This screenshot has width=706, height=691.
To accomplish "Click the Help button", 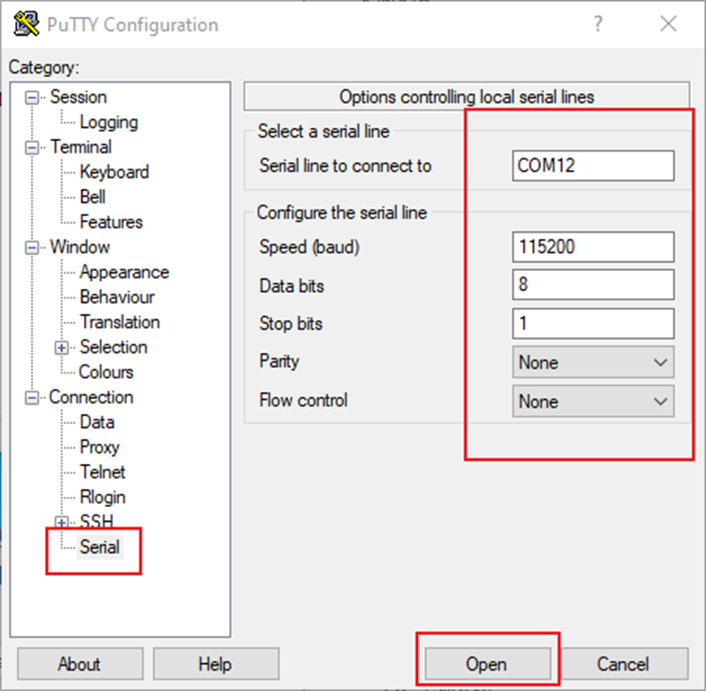I will click(215, 664).
